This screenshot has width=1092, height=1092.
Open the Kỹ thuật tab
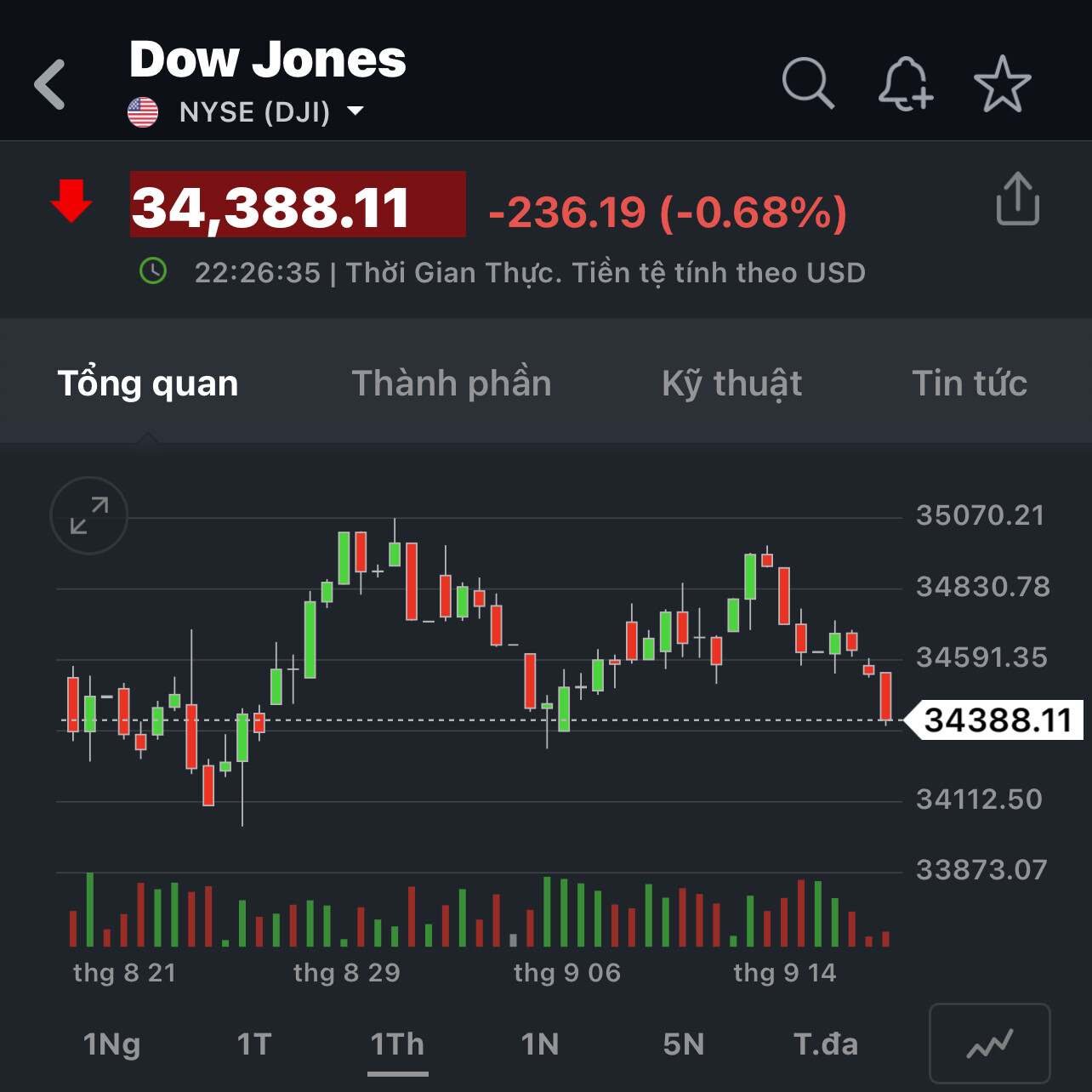731,384
